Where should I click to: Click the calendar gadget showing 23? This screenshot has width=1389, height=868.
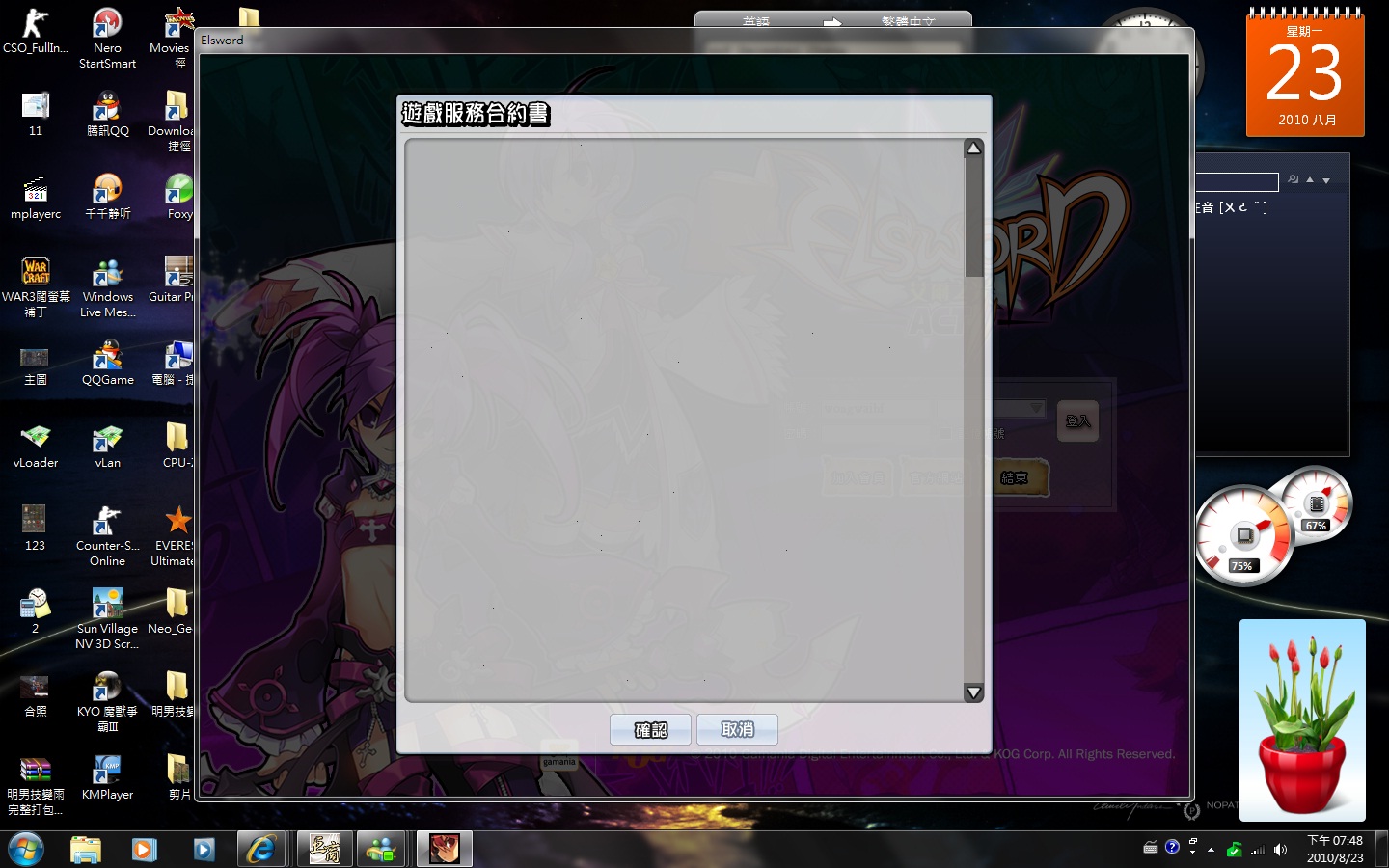click(1305, 72)
